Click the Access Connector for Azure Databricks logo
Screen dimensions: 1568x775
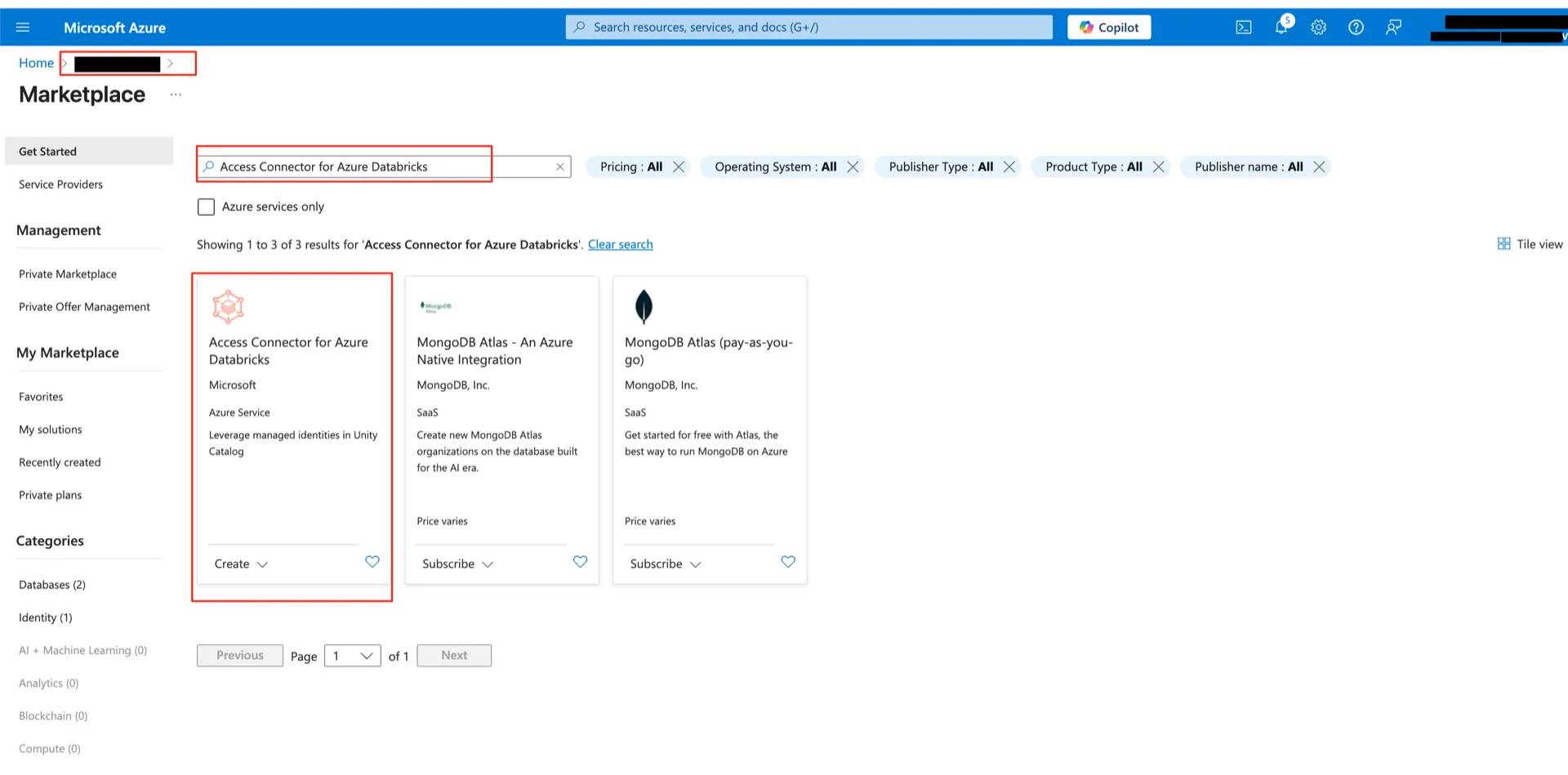(x=228, y=307)
